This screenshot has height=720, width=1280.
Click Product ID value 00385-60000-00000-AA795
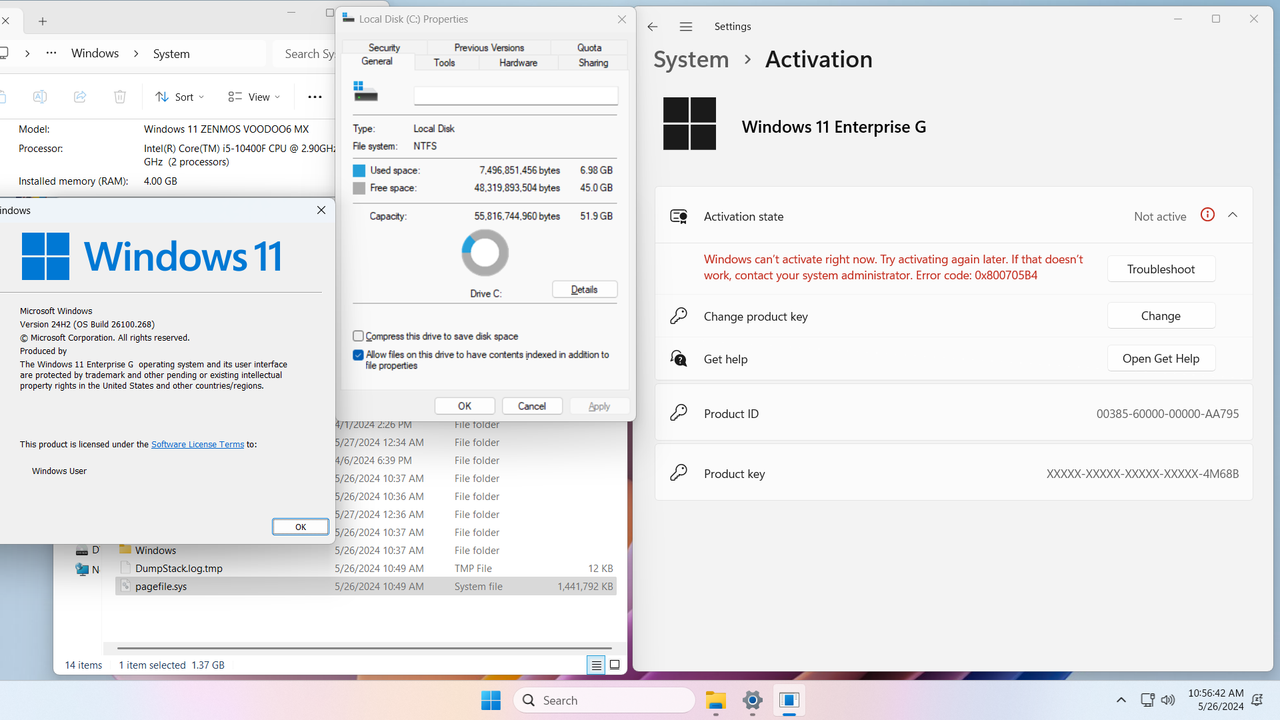(1167, 414)
